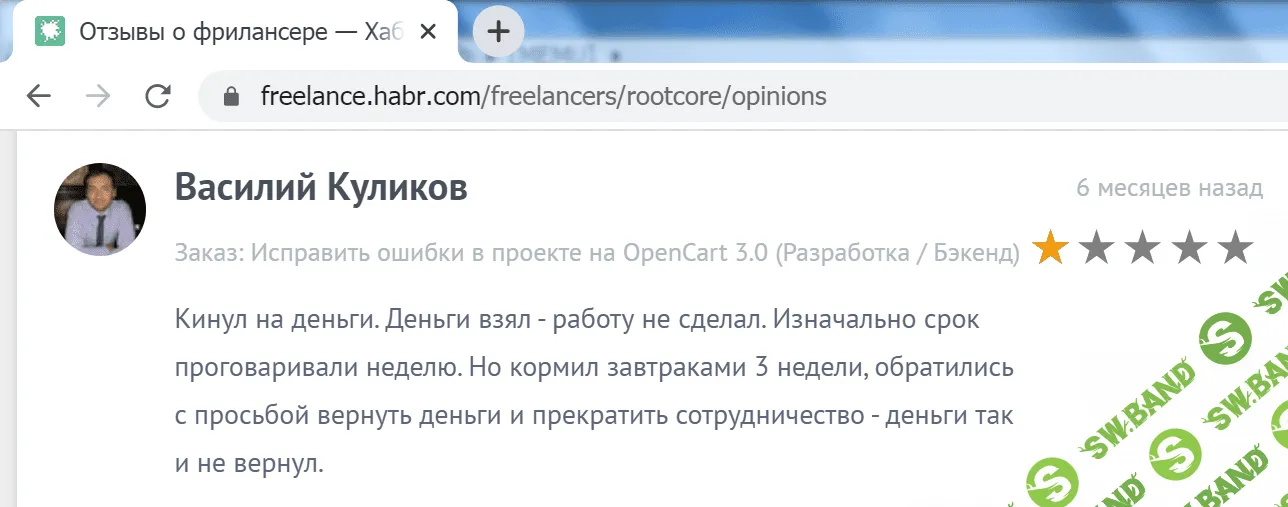This screenshot has height=507, width=1288.
Task: View site info via the padlock icon
Action: [232, 97]
